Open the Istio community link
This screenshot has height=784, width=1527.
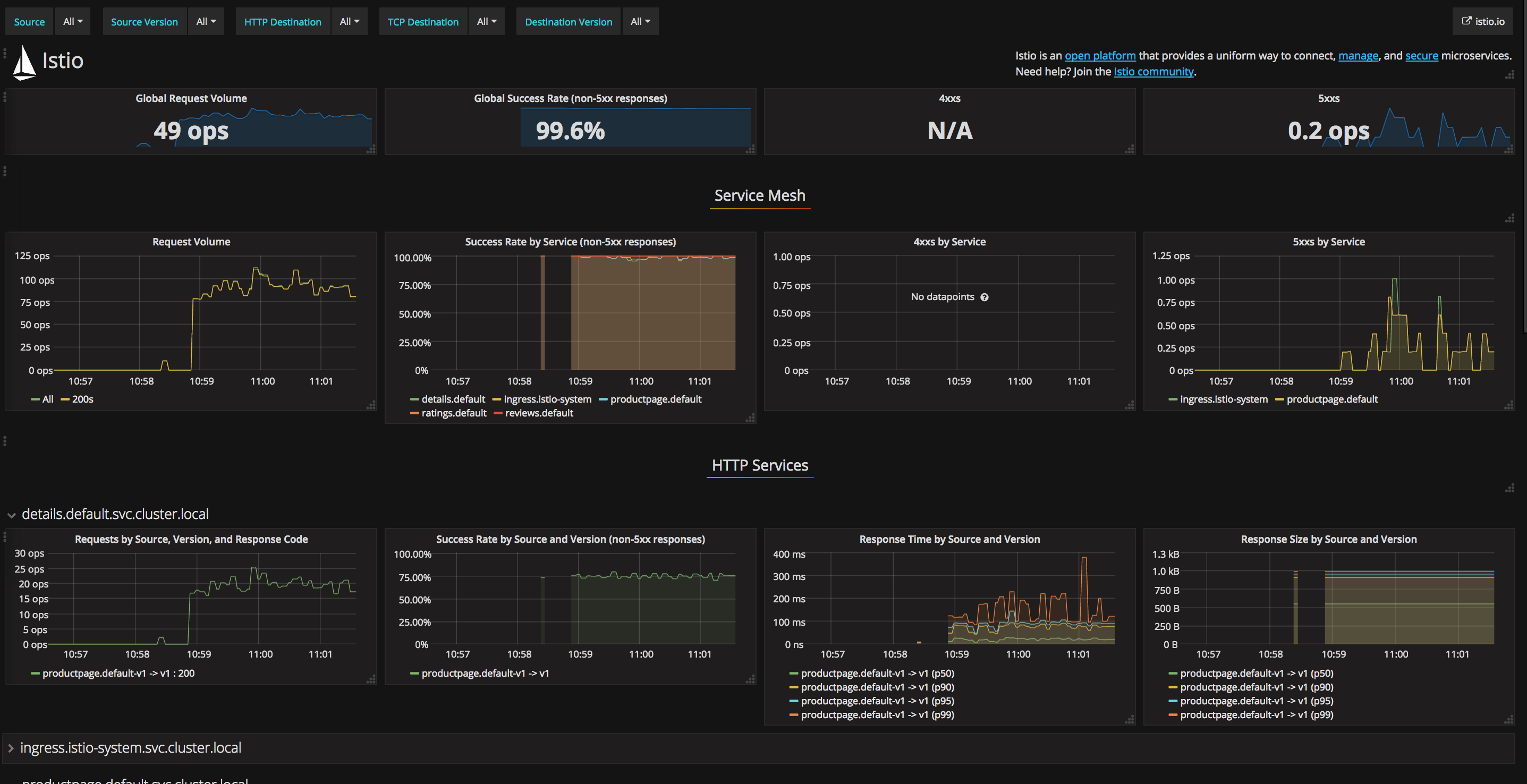pyautogui.click(x=1153, y=71)
